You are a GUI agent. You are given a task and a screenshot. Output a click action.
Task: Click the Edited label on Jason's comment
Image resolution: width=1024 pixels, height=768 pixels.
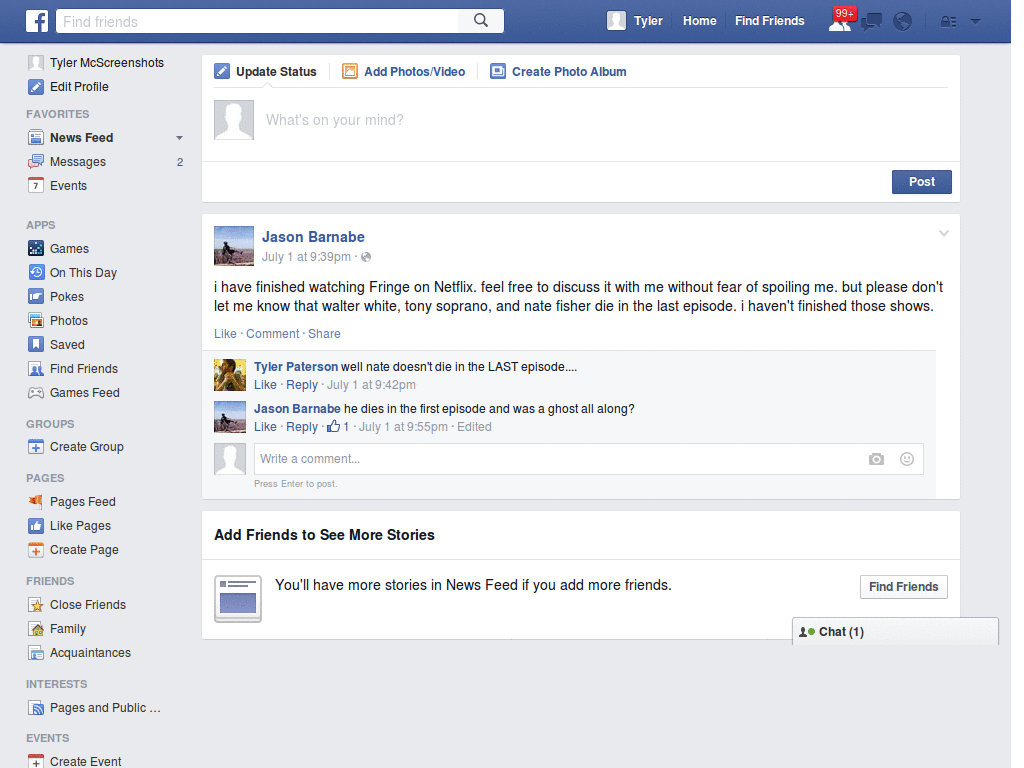click(474, 427)
